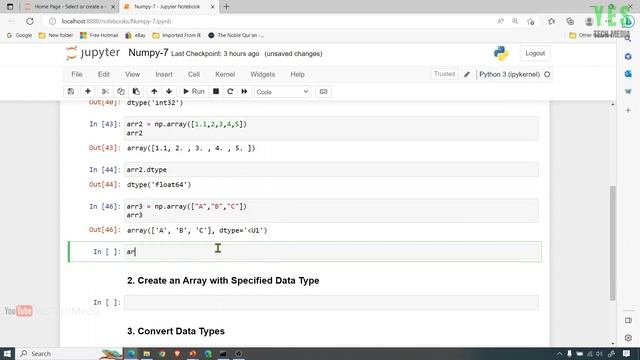Click the empty cell under section 2
The image size is (640, 360).
tap(331, 302)
